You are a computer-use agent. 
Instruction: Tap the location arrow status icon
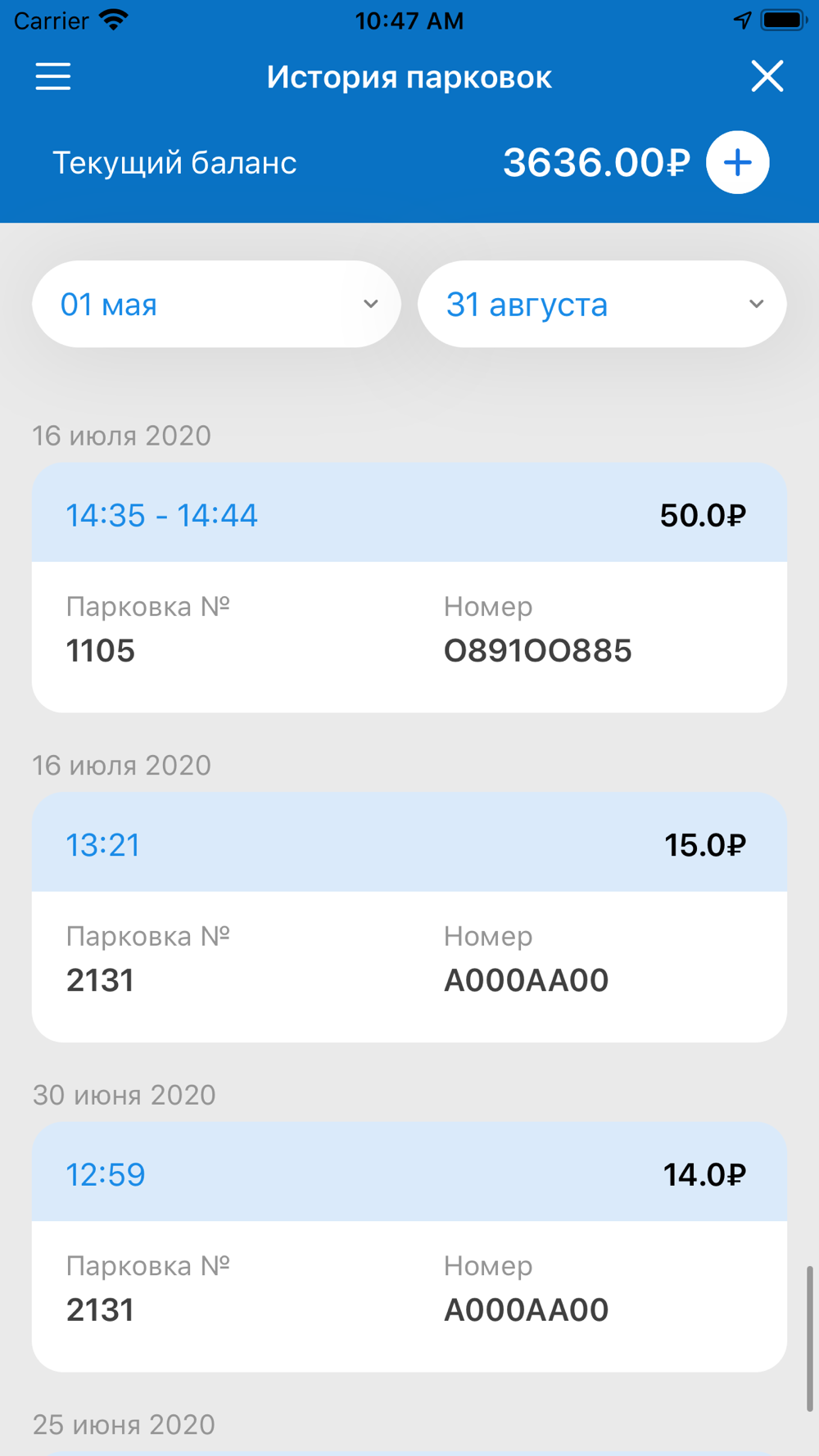[742, 20]
